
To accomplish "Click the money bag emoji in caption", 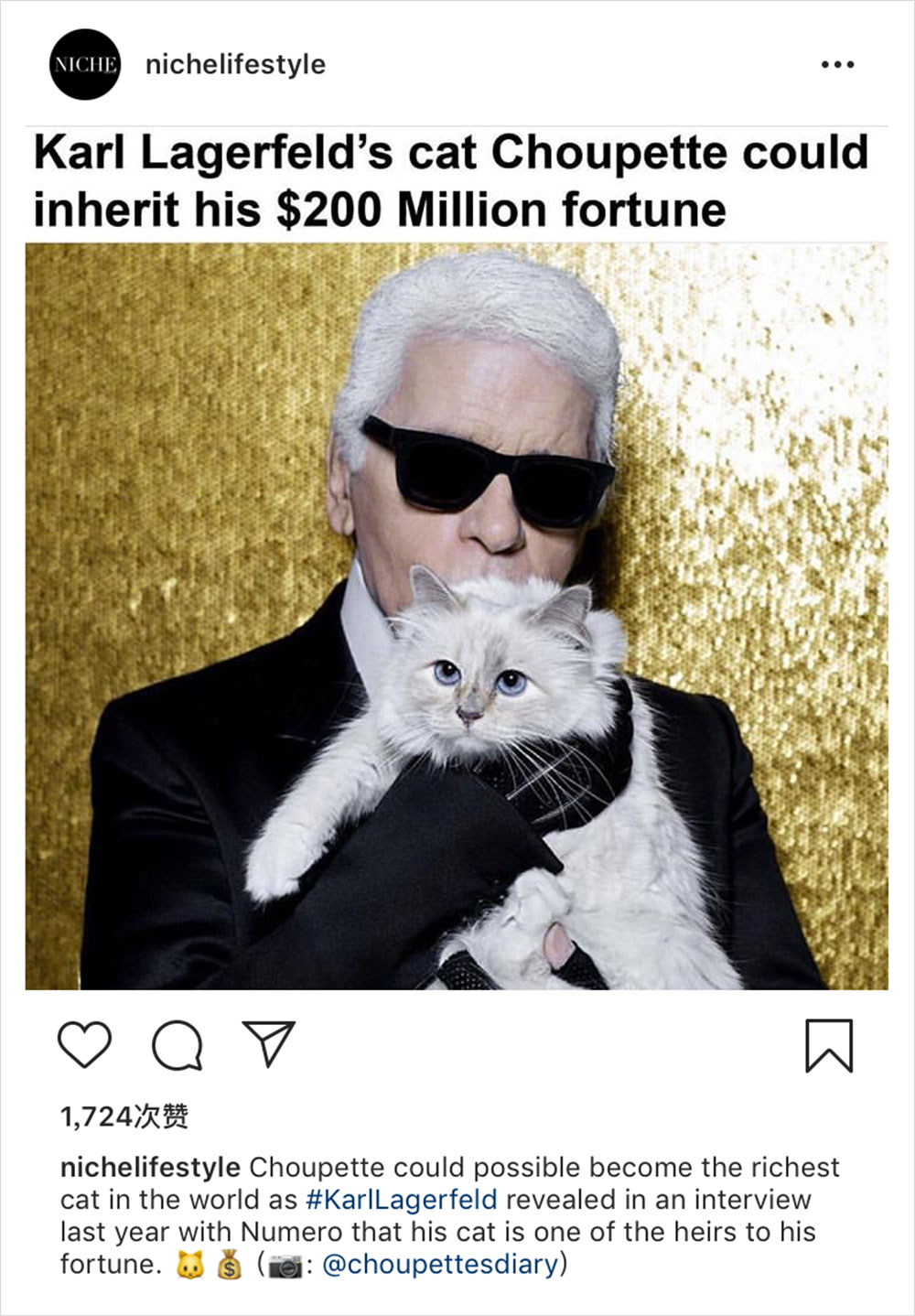I will (229, 1265).
